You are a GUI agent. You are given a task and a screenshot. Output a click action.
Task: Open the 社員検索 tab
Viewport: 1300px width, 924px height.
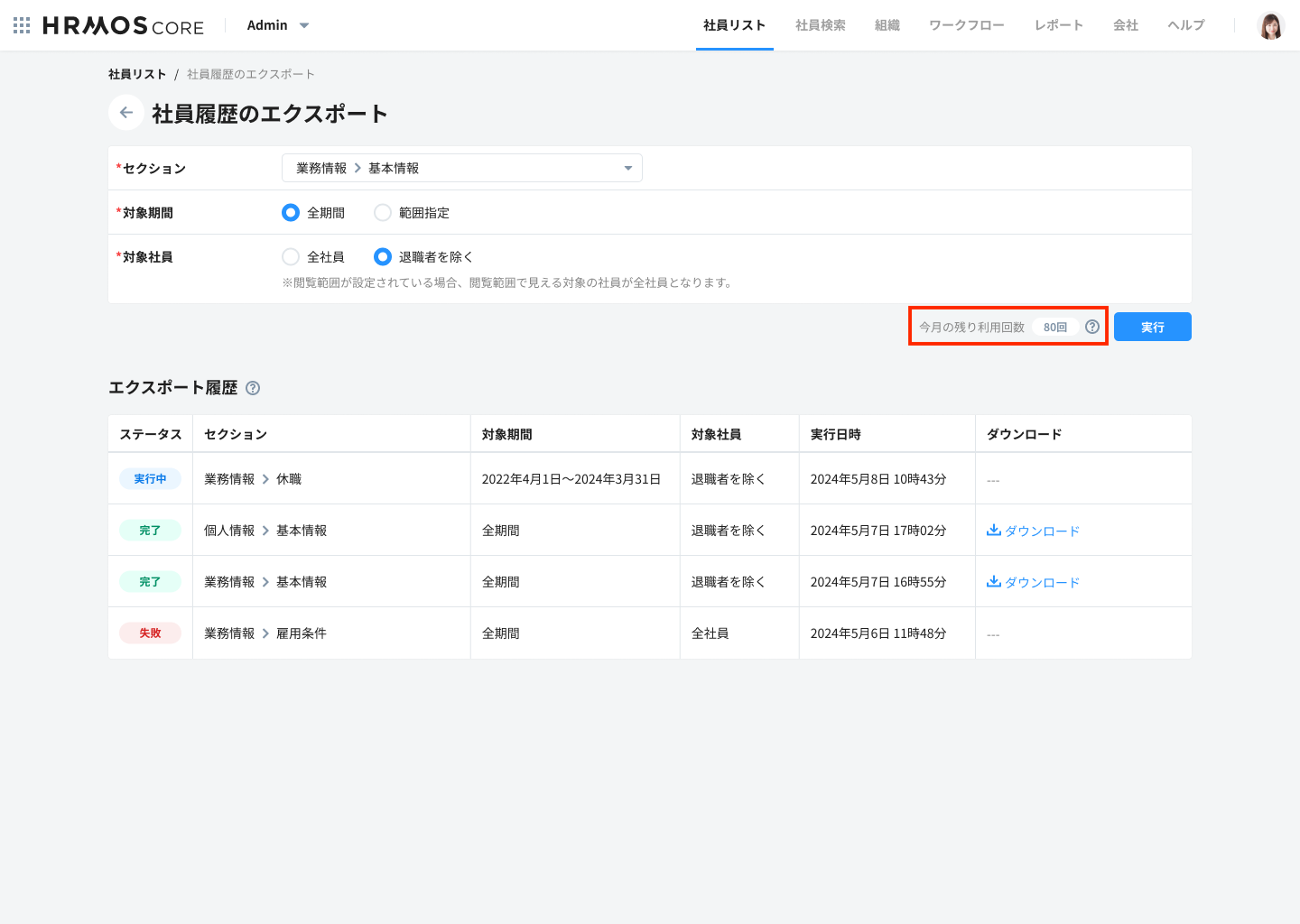click(x=820, y=25)
